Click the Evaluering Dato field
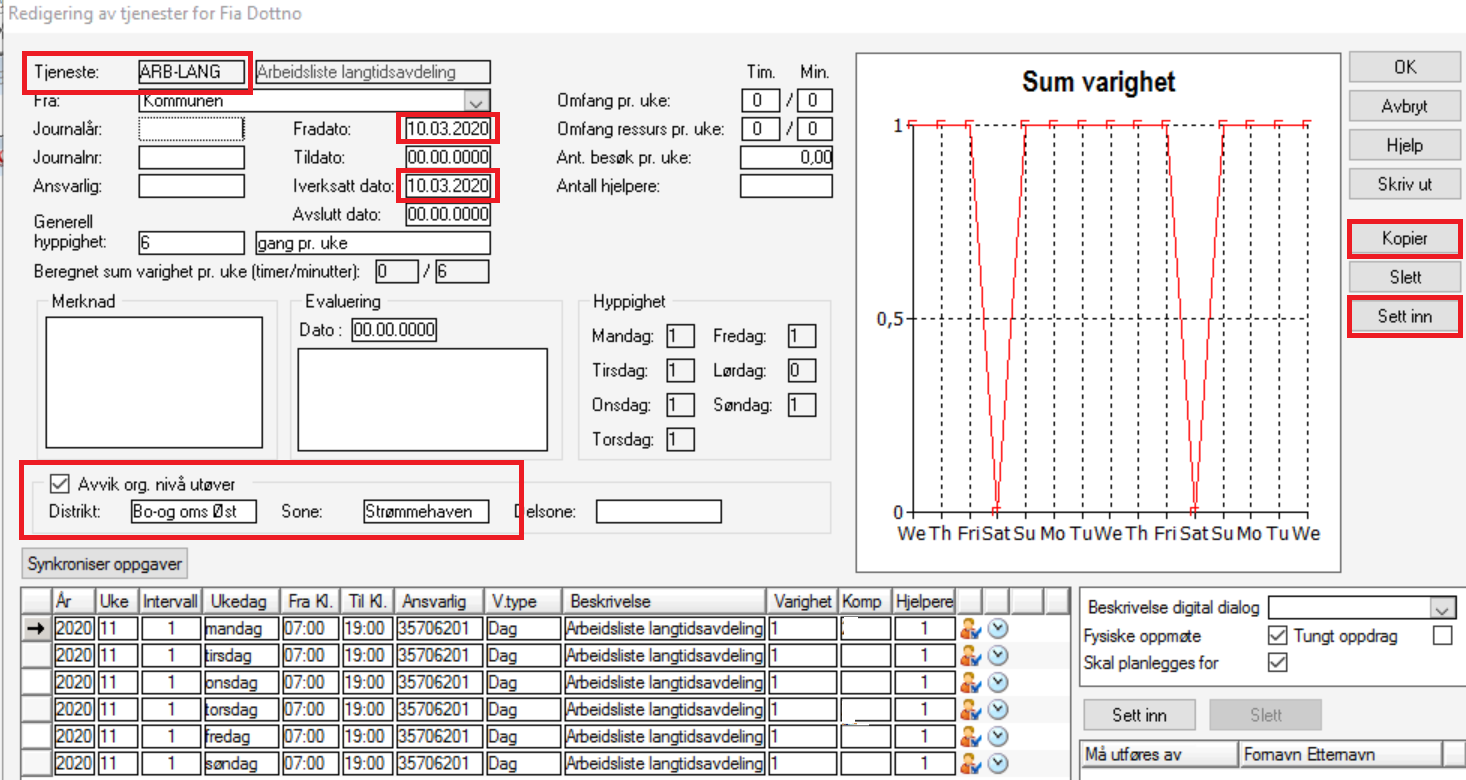The height and width of the screenshot is (780, 1466). coord(394,330)
